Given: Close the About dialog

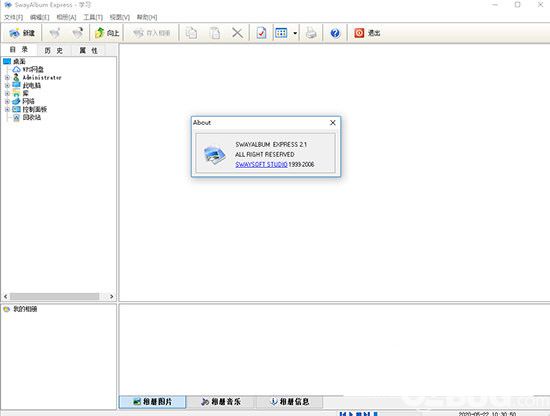Looking at the screenshot, I should click(x=333, y=122).
